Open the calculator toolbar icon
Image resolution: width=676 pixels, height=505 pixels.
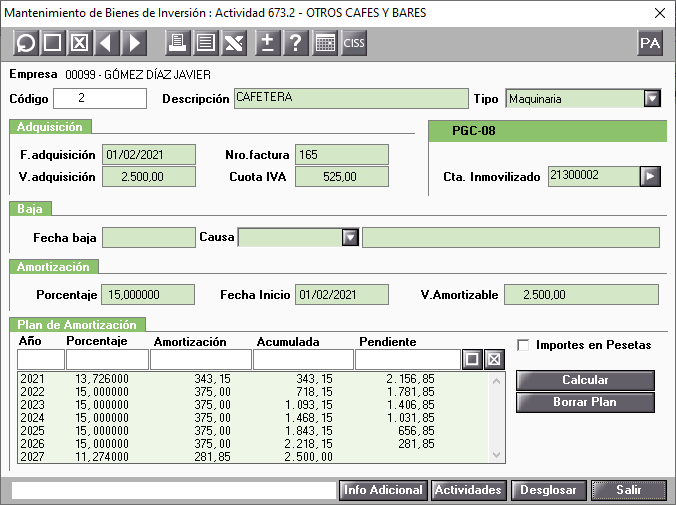(x=325, y=43)
